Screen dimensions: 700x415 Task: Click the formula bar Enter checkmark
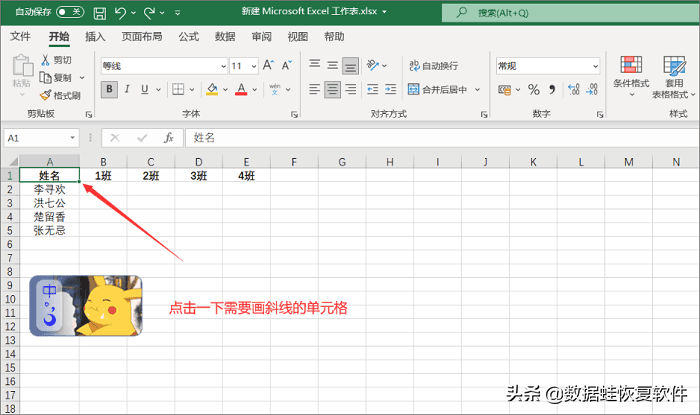pos(142,138)
